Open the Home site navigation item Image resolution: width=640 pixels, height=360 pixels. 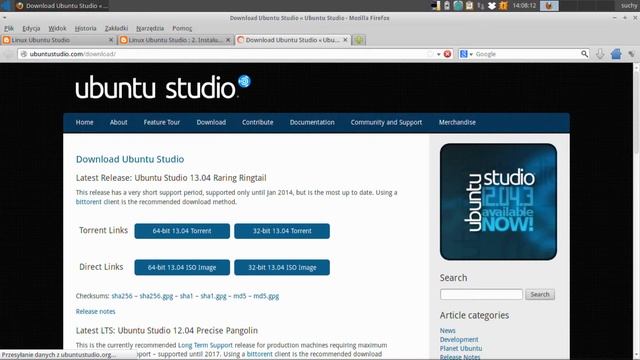click(84, 122)
